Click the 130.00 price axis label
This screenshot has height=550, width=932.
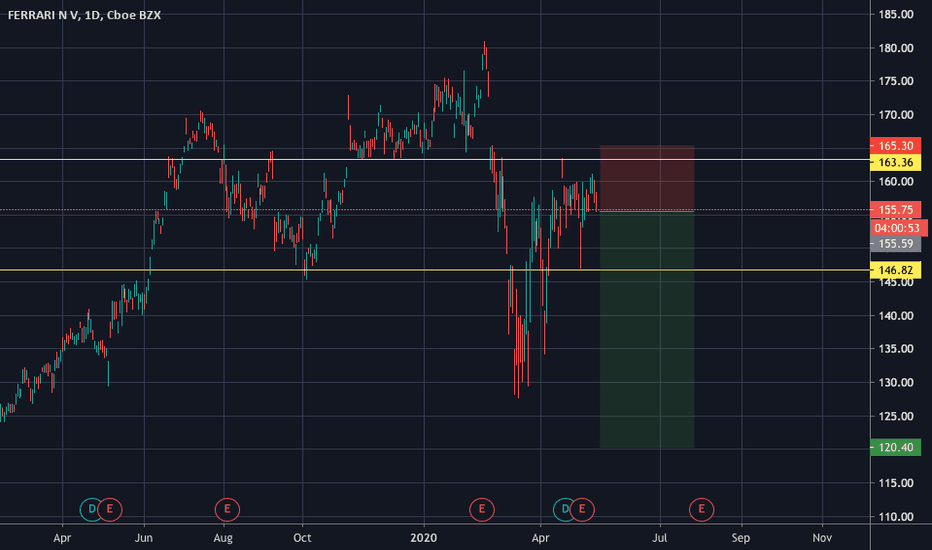896,382
